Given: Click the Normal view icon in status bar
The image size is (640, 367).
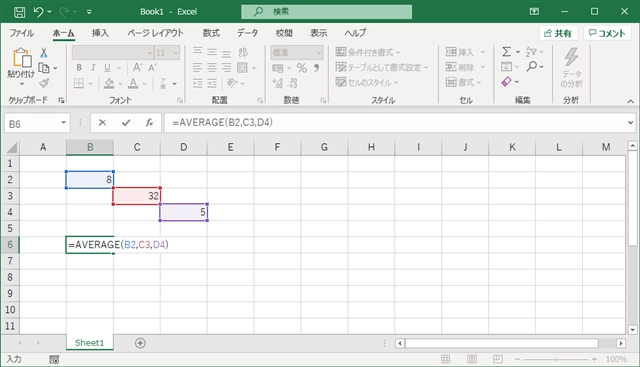Looking at the screenshot, I should [x=446, y=359].
